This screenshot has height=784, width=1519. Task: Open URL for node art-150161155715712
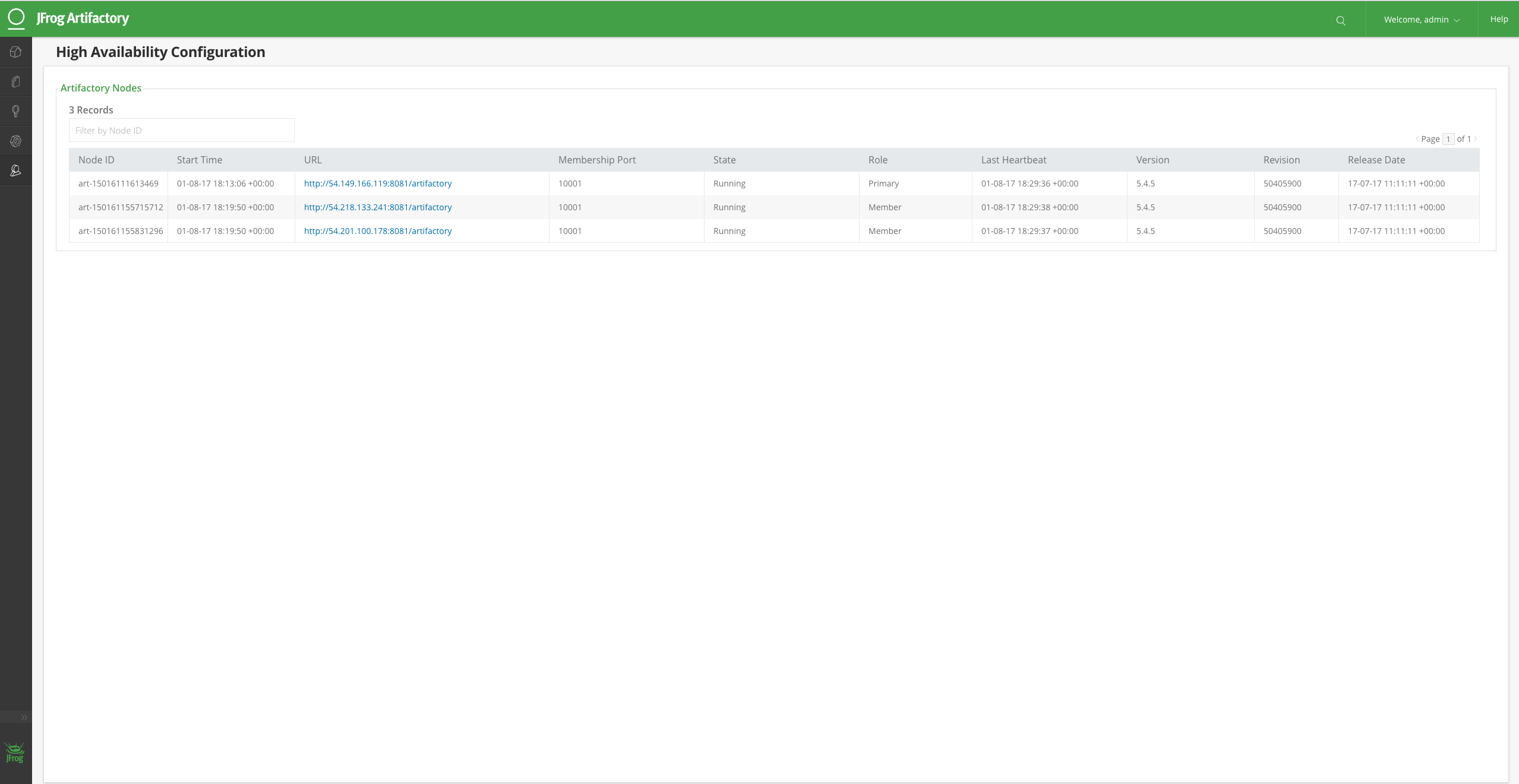pos(378,207)
